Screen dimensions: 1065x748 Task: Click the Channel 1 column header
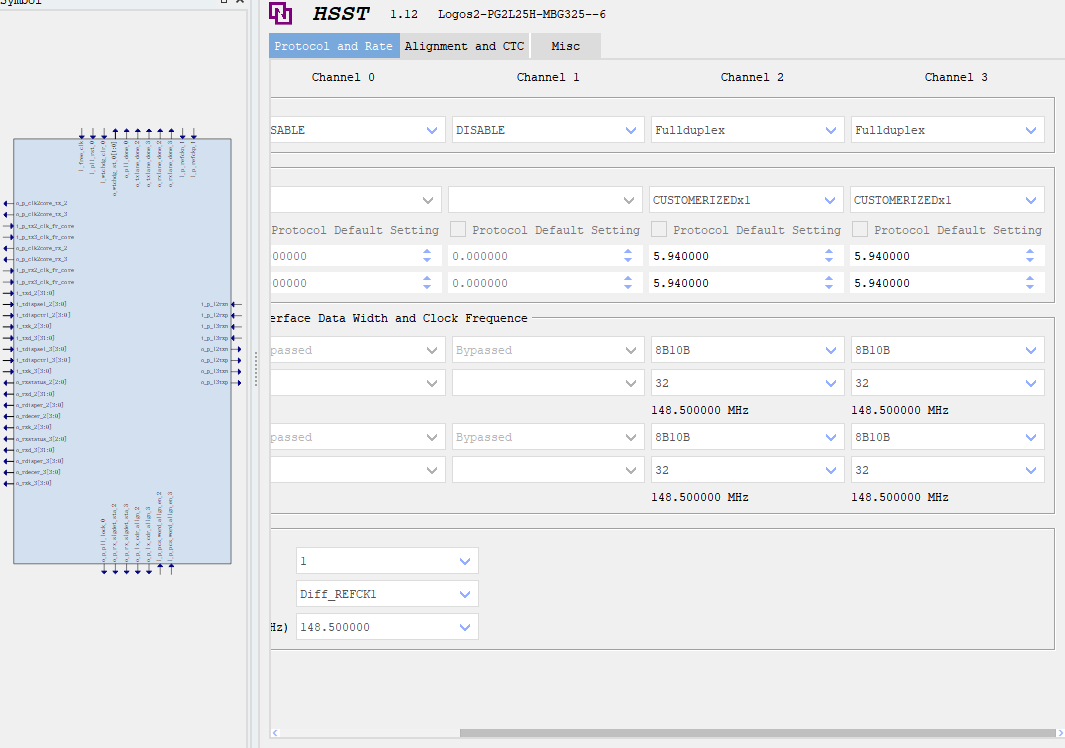547,77
